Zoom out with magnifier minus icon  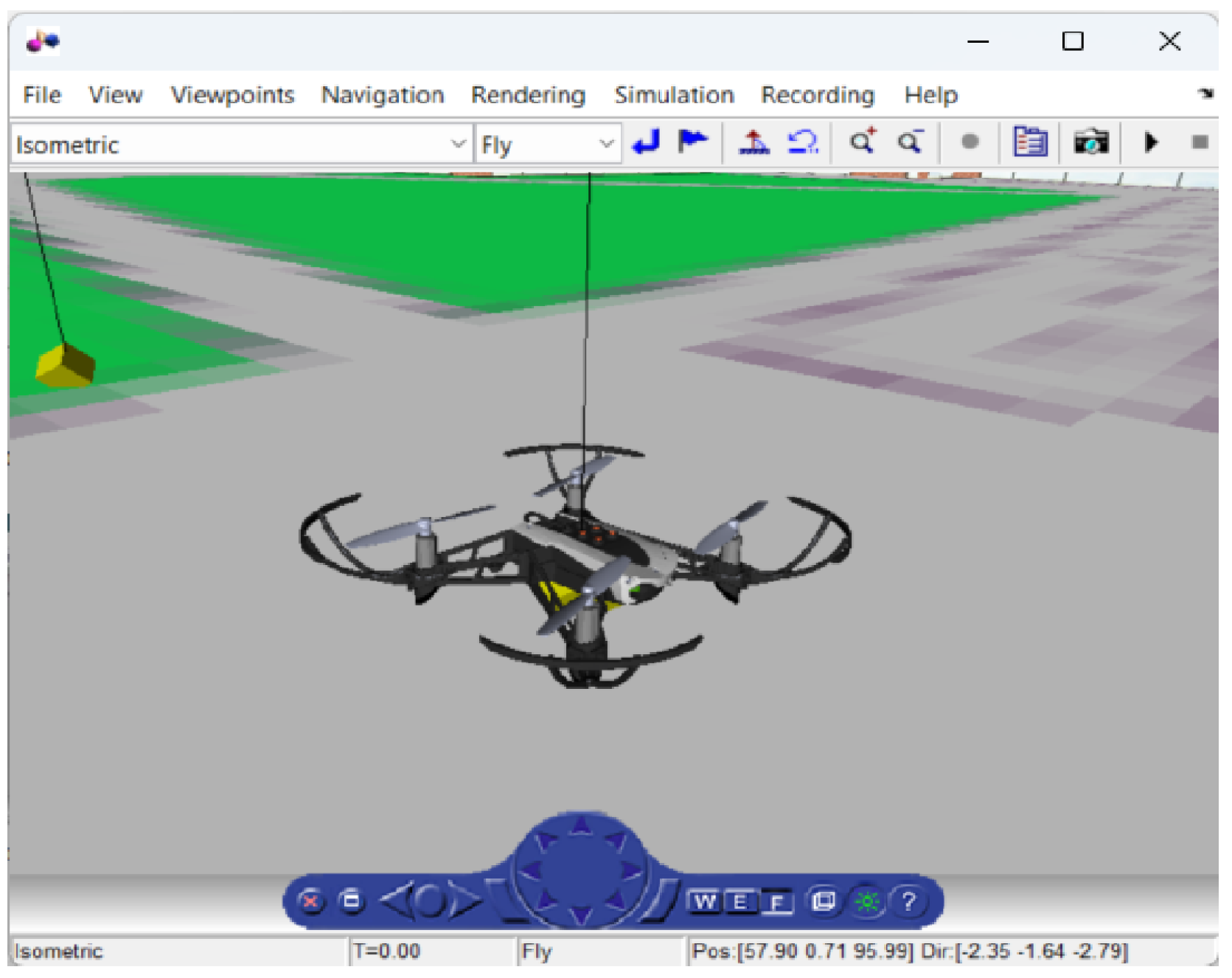pyautogui.click(x=911, y=142)
